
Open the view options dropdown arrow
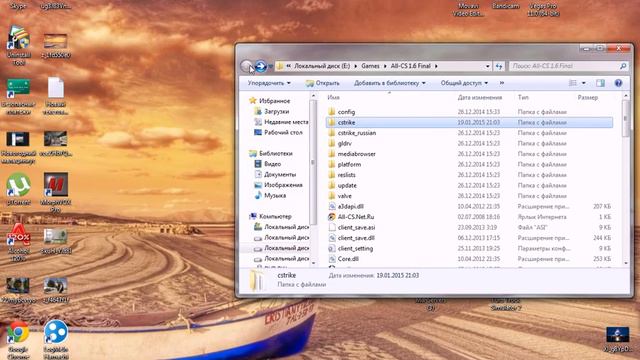tap(584, 83)
